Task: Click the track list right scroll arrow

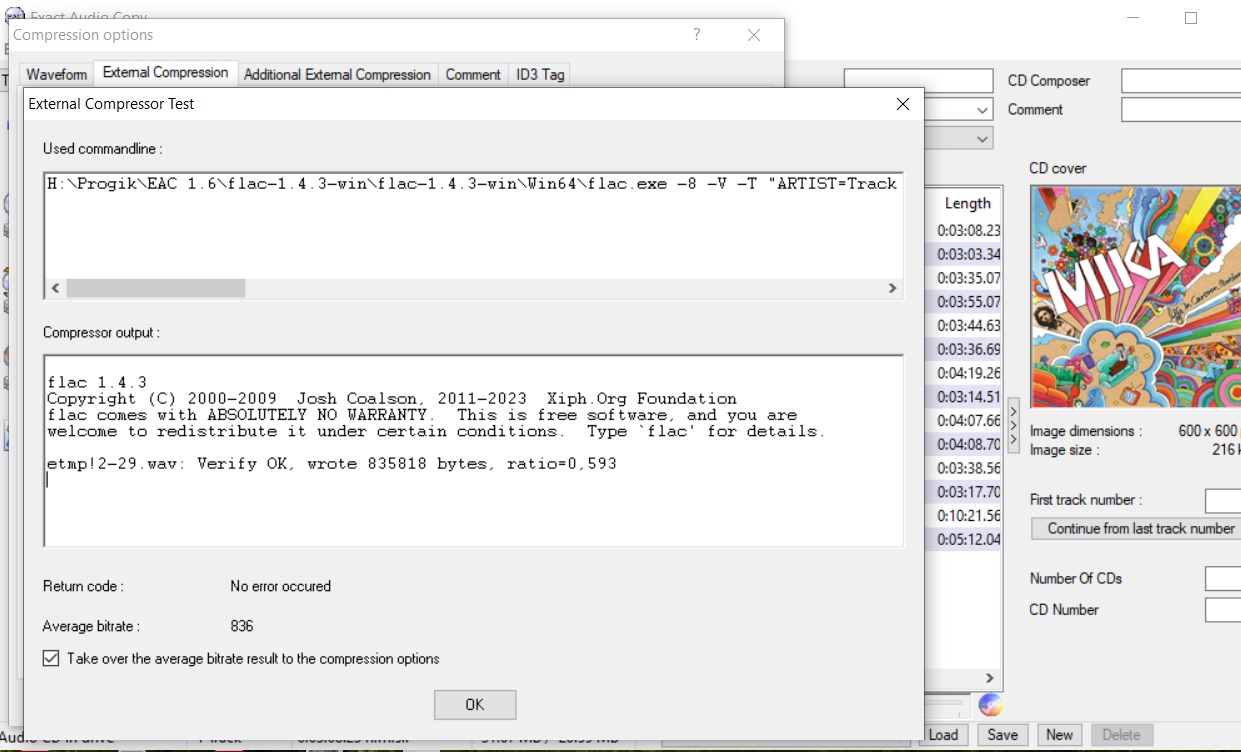Action: (990, 678)
